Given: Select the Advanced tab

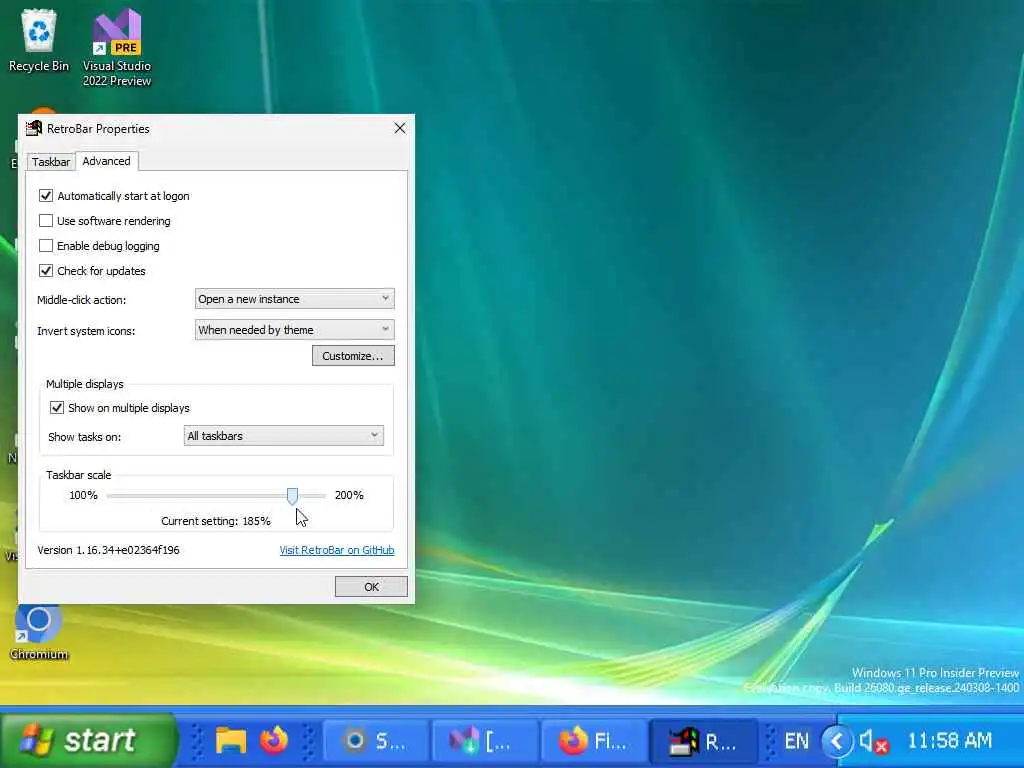Looking at the screenshot, I should coord(106,161).
